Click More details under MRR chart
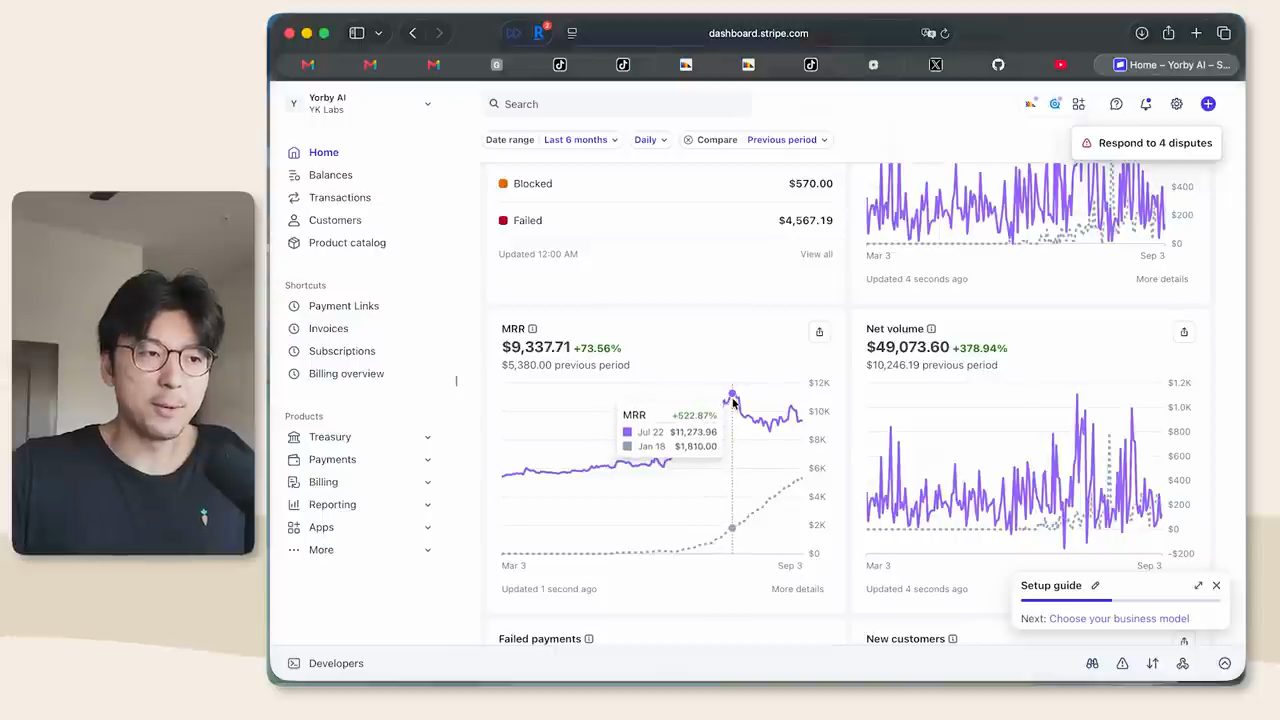This screenshot has height=720, width=1280. (x=797, y=589)
